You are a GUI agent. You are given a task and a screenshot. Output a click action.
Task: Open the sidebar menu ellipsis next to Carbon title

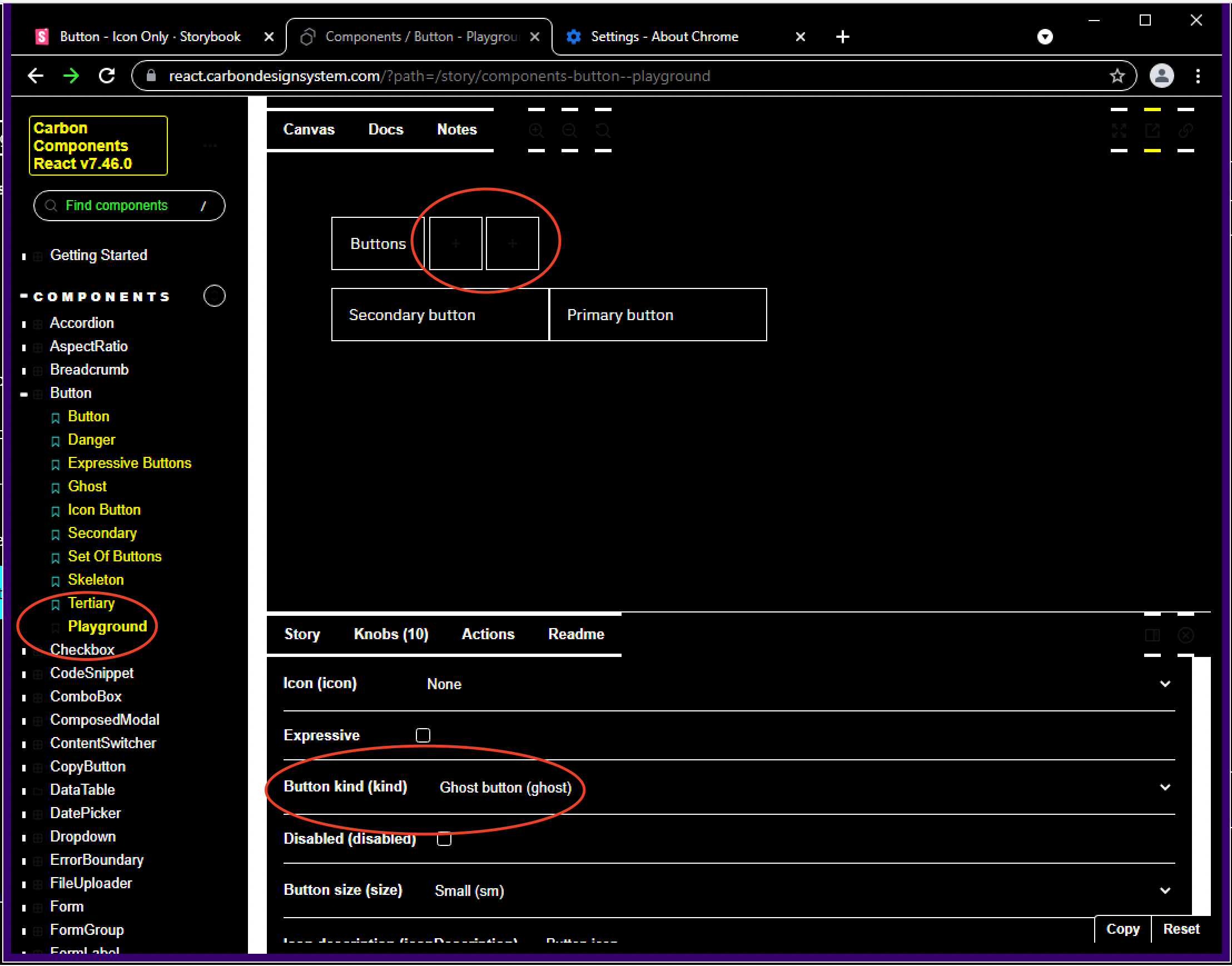(x=210, y=146)
